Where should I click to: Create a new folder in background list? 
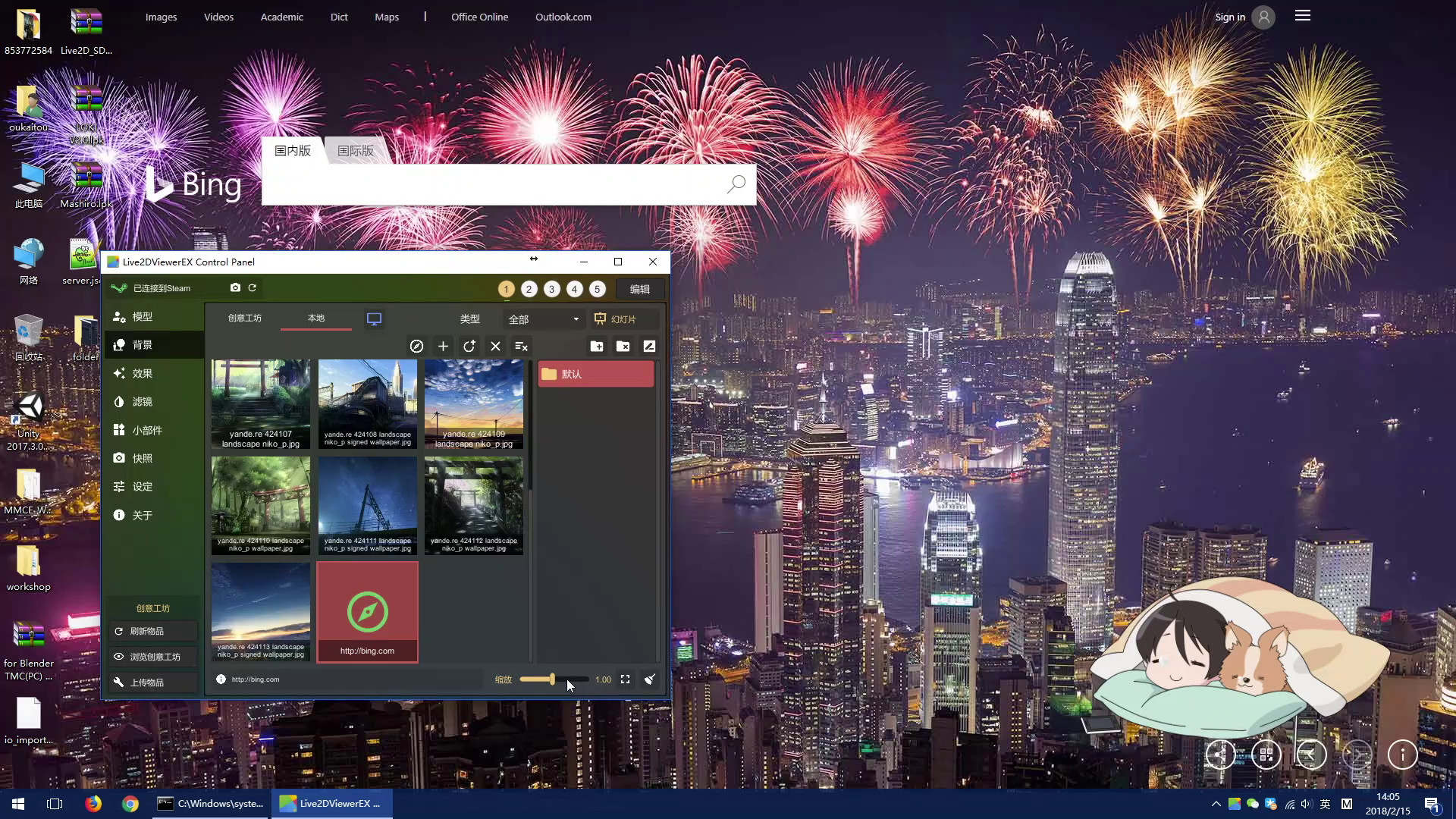click(x=597, y=346)
